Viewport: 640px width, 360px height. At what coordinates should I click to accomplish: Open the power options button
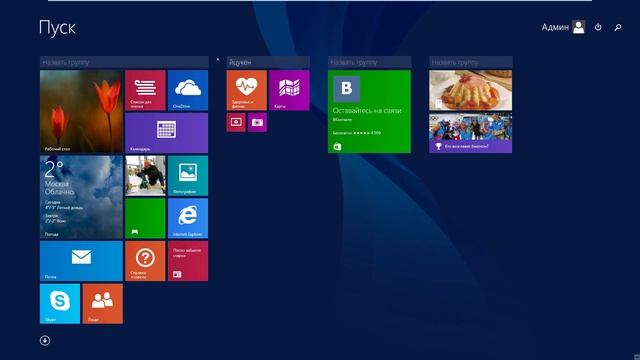coord(598,27)
